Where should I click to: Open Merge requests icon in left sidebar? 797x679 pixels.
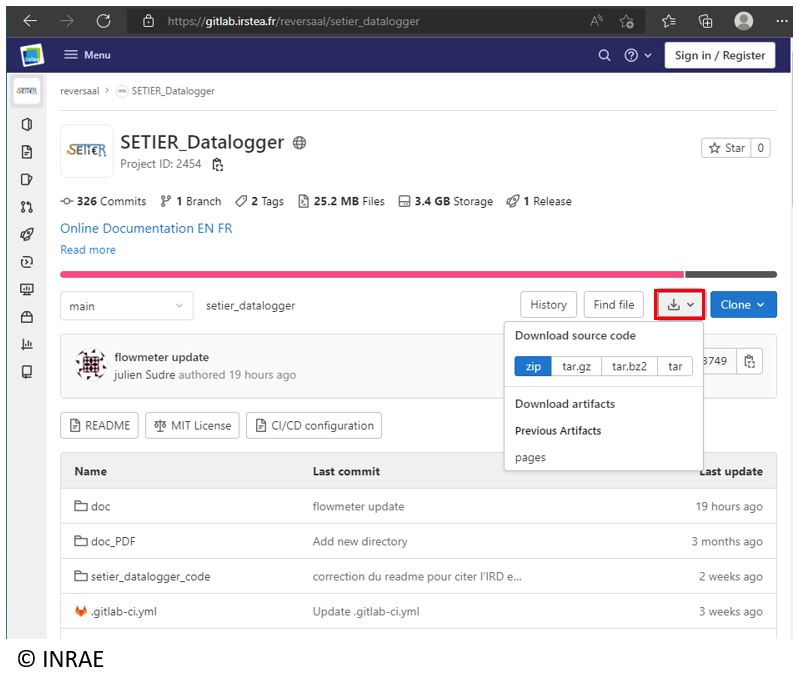[x=27, y=207]
